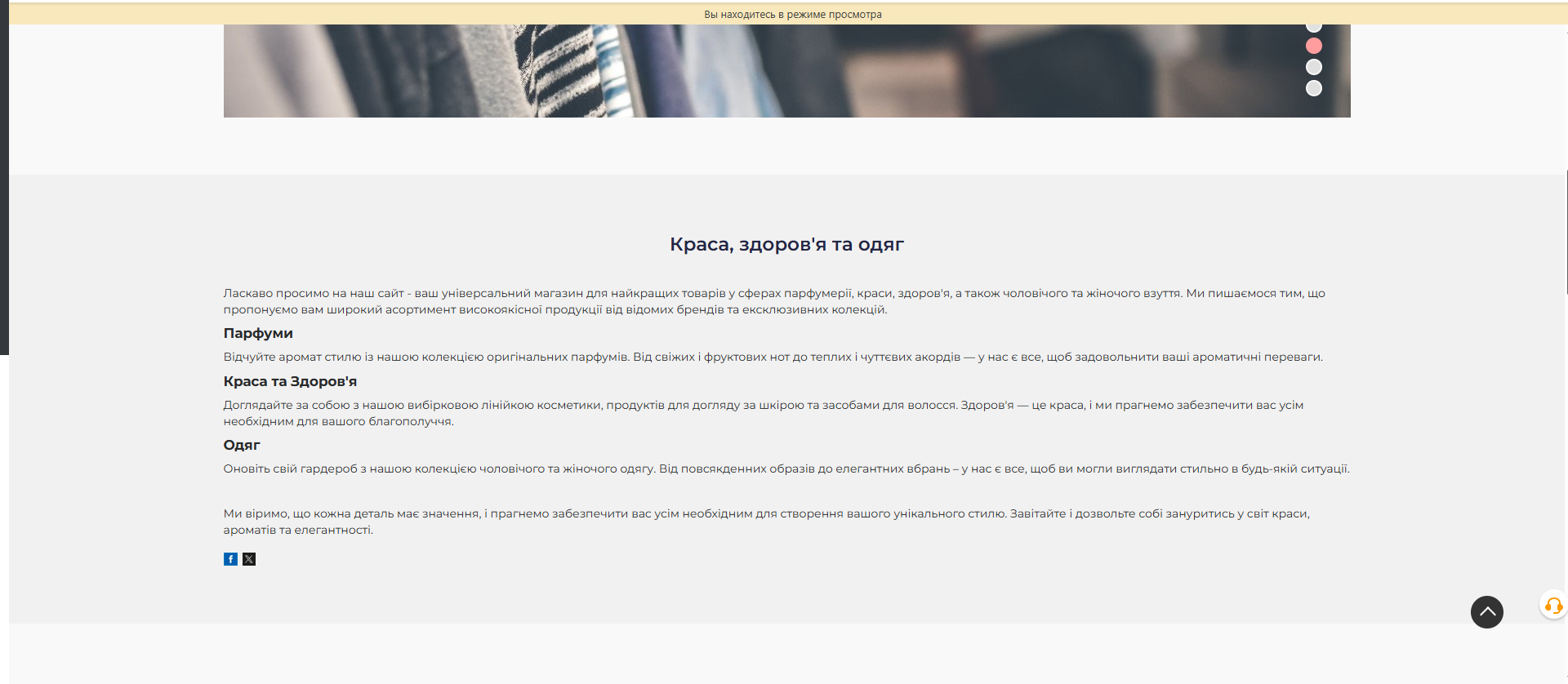Click the "Краса та Здоров'я" subheading
1568x684 pixels.
290,381
